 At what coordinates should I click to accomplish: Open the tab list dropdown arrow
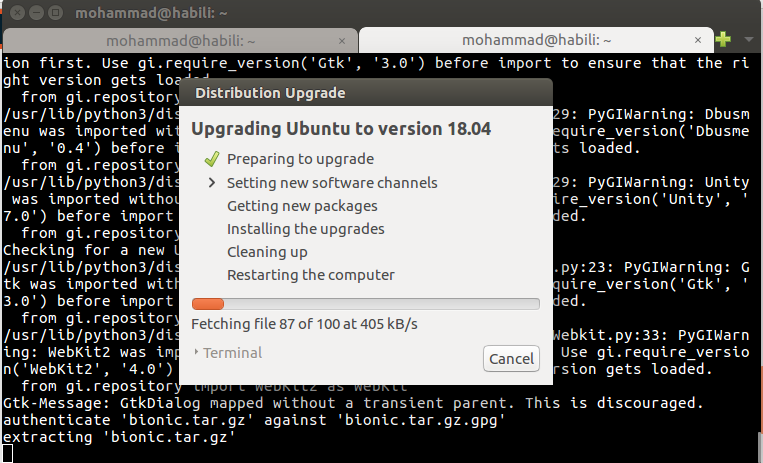(748, 40)
